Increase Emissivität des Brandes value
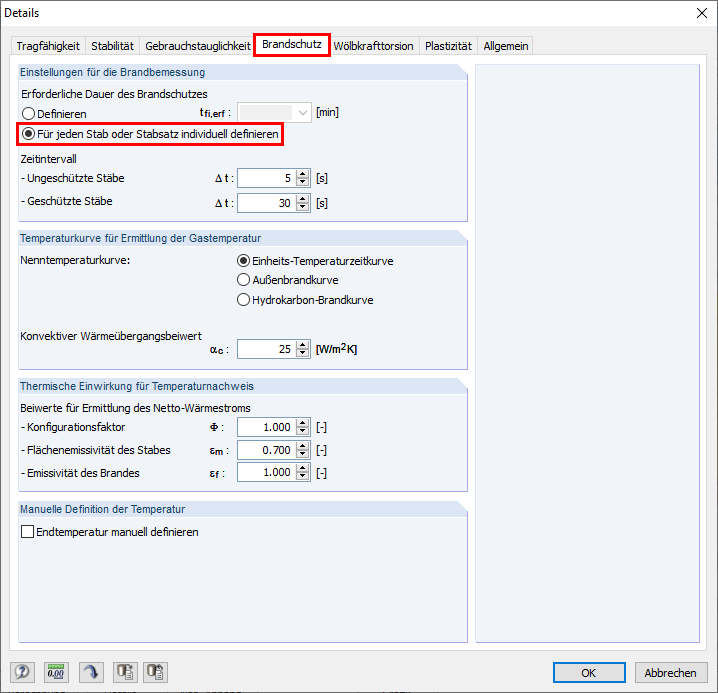Screen dimensions: 718x693 pyautogui.click(x=302, y=468)
